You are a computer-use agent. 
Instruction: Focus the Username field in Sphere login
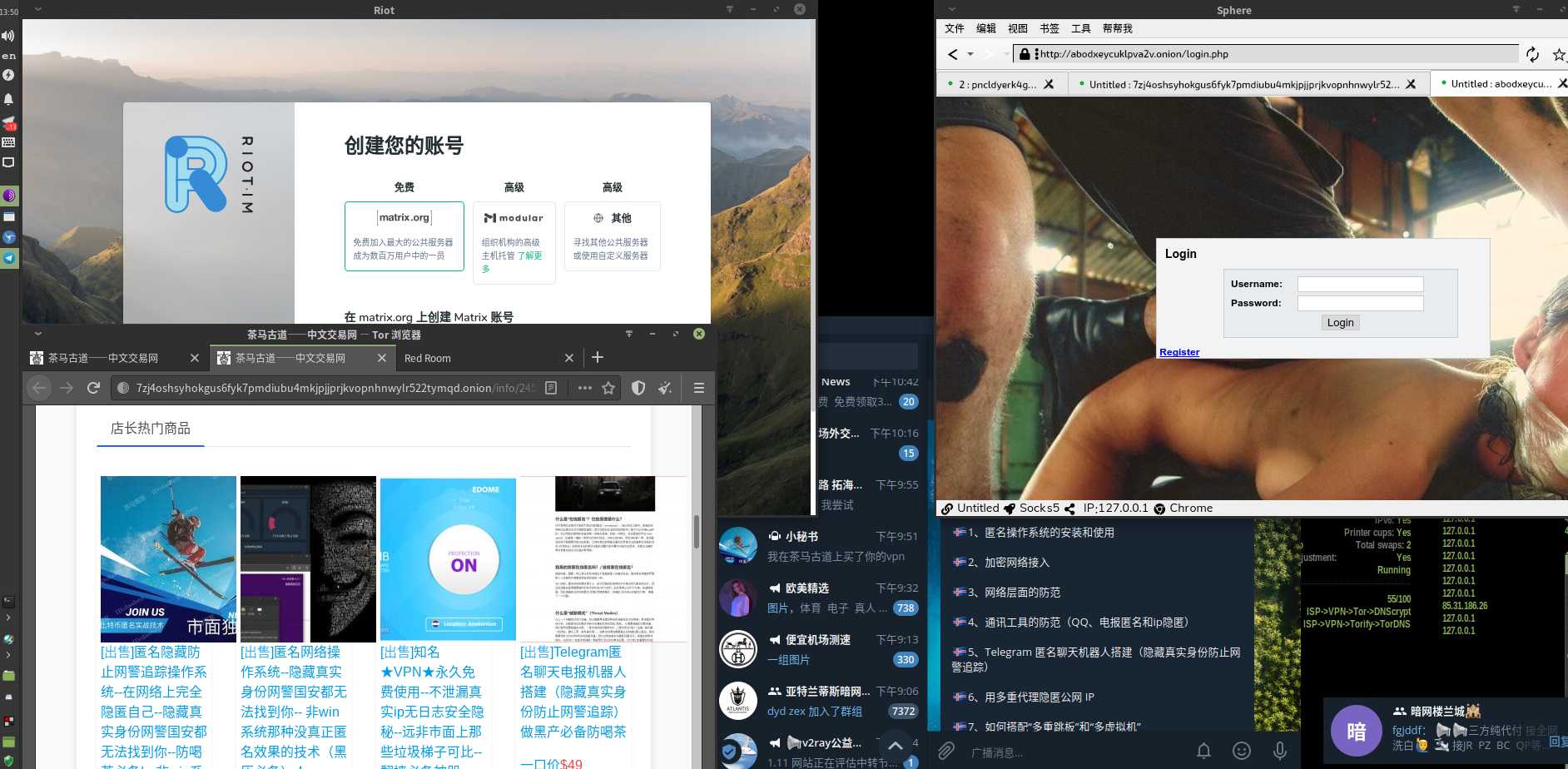(x=1361, y=284)
